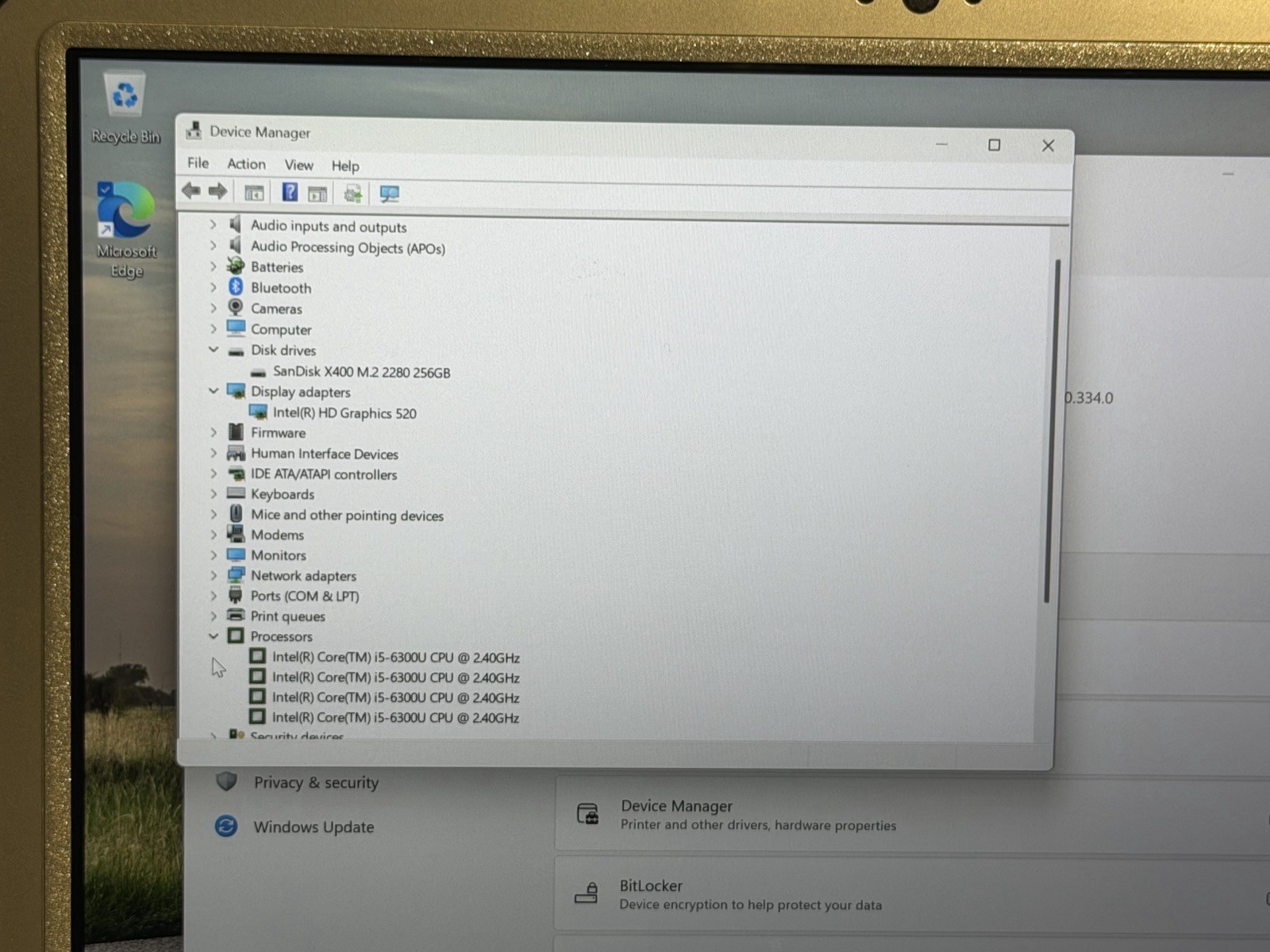Click the blue Help question-mark toolbar icon
The width and height of the screenshot is (1270, 952).
click(x=290, y=192)
